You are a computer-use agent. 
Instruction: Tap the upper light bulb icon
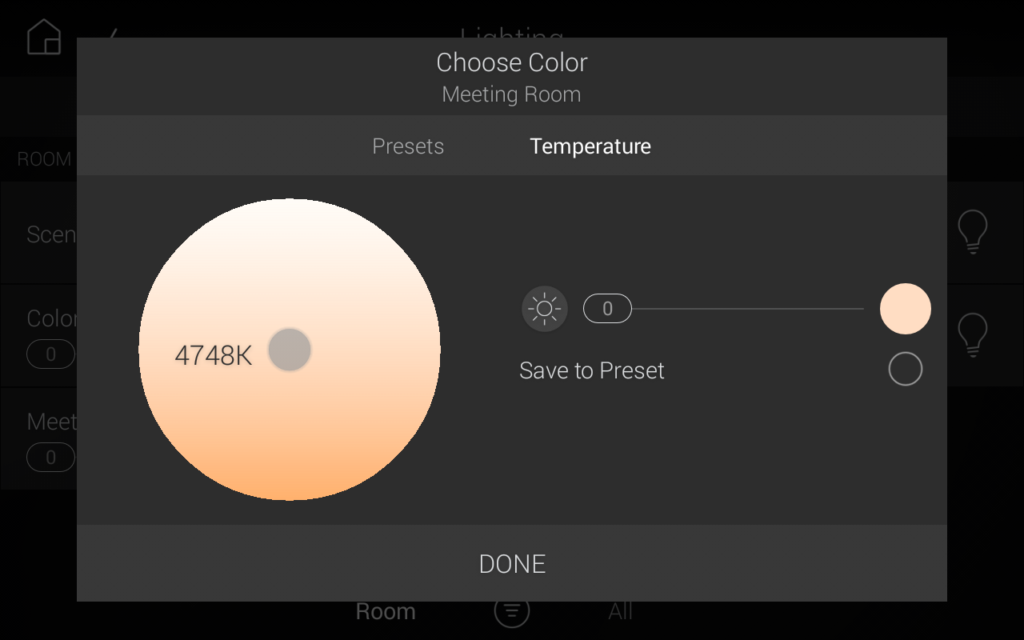point(972,231)
